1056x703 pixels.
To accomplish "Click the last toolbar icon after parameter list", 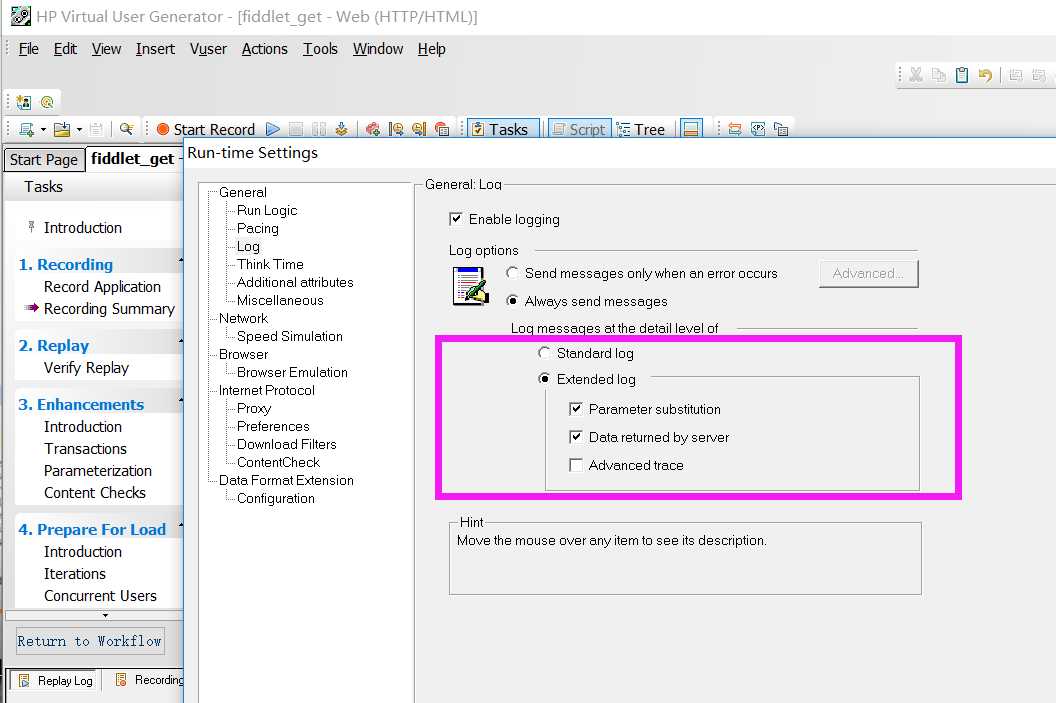I will [x=781, y=129].
